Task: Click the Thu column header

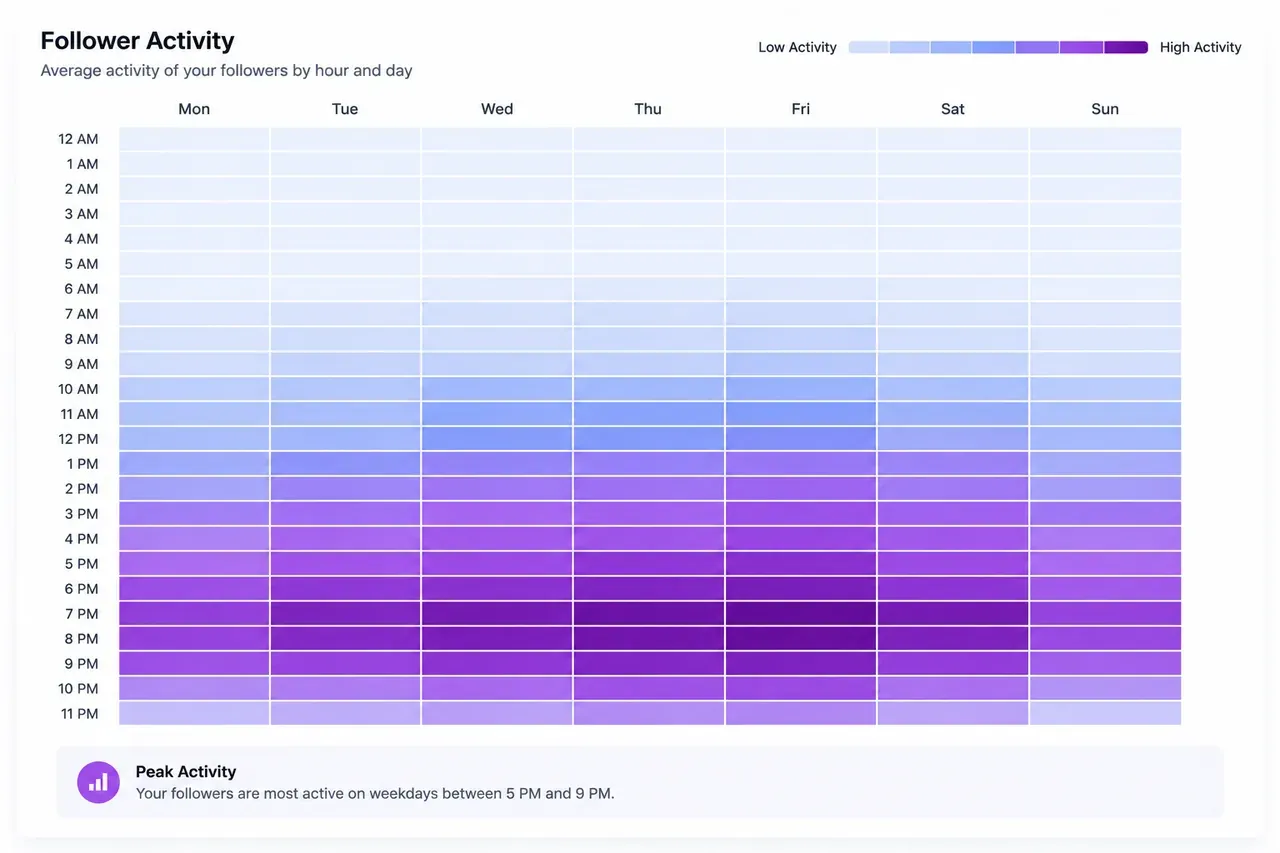Action: pos(648,109)
